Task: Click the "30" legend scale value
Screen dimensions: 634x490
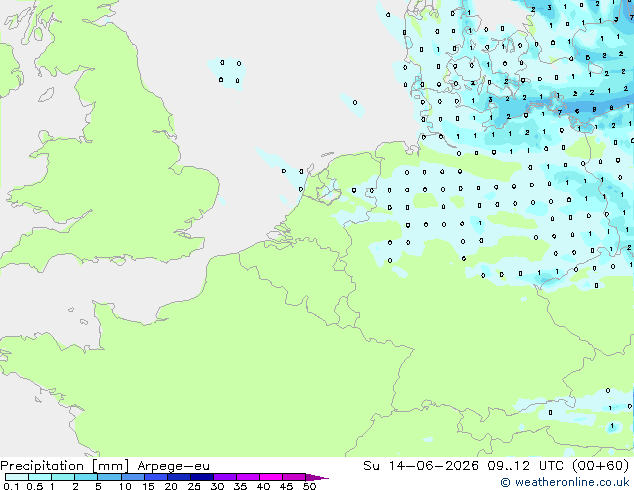Action: tap(217, 486)
